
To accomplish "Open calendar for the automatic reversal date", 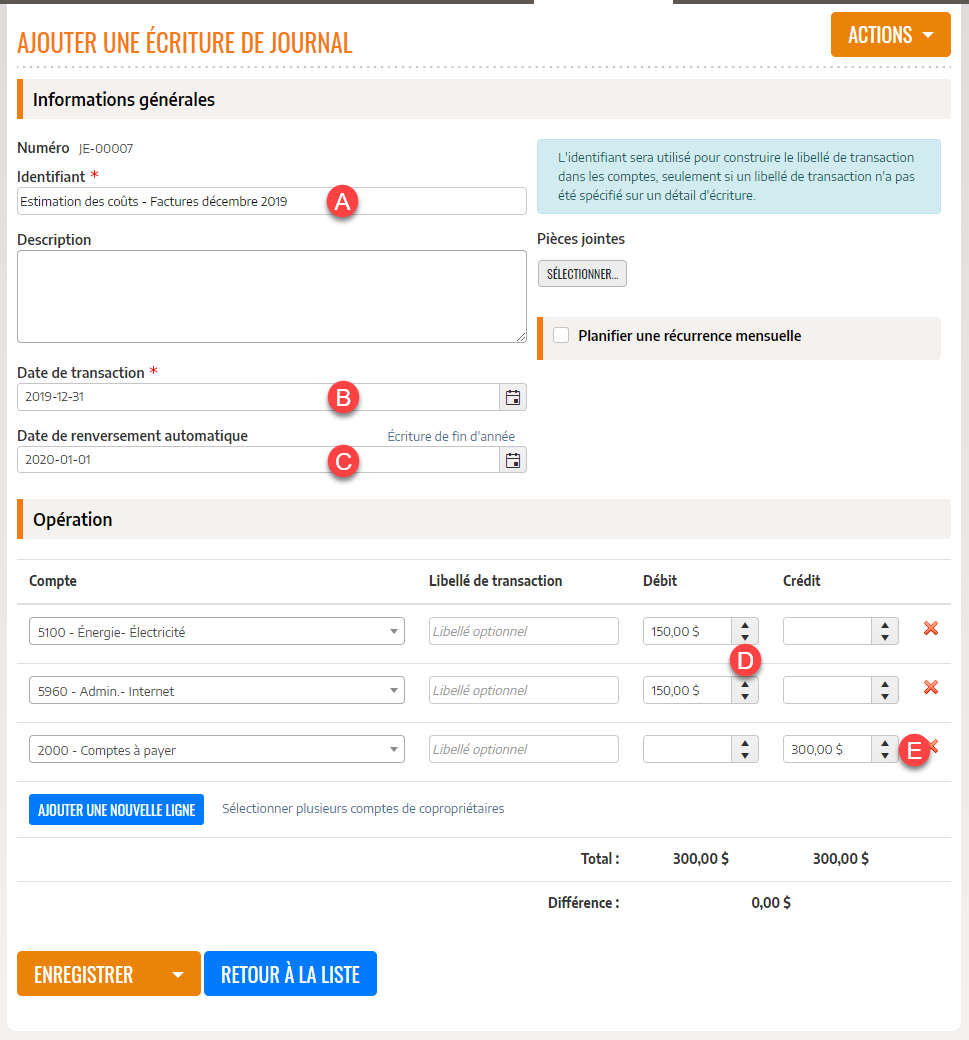I will point(513,460).
